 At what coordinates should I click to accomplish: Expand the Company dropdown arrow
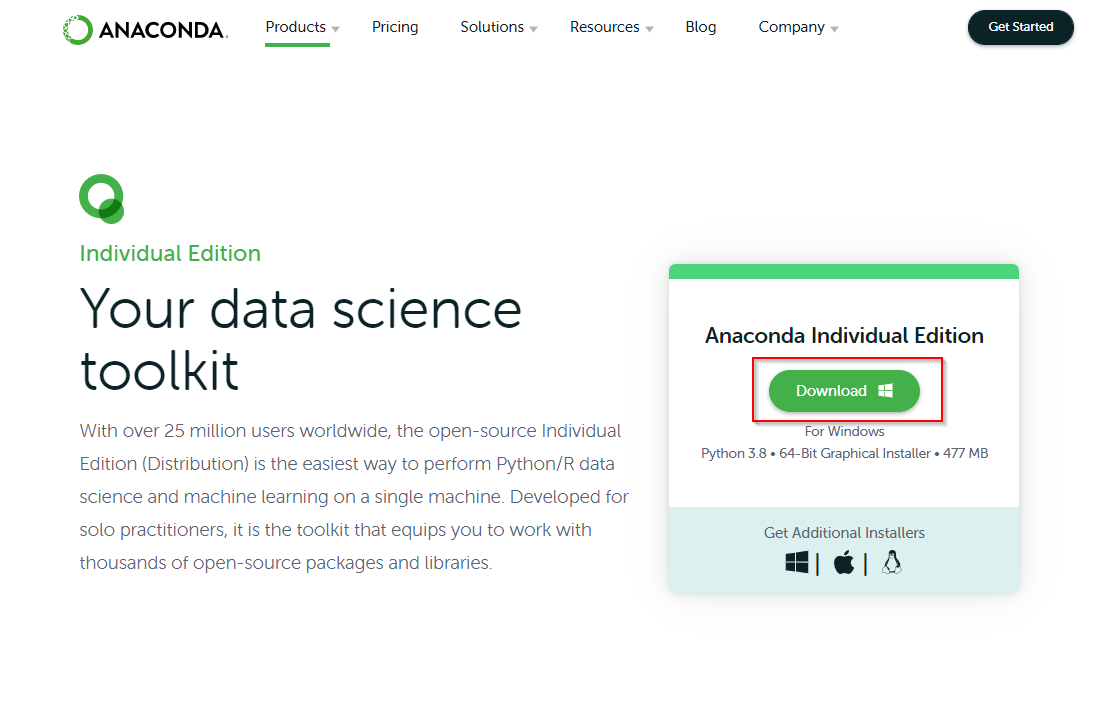click(835, 29)
